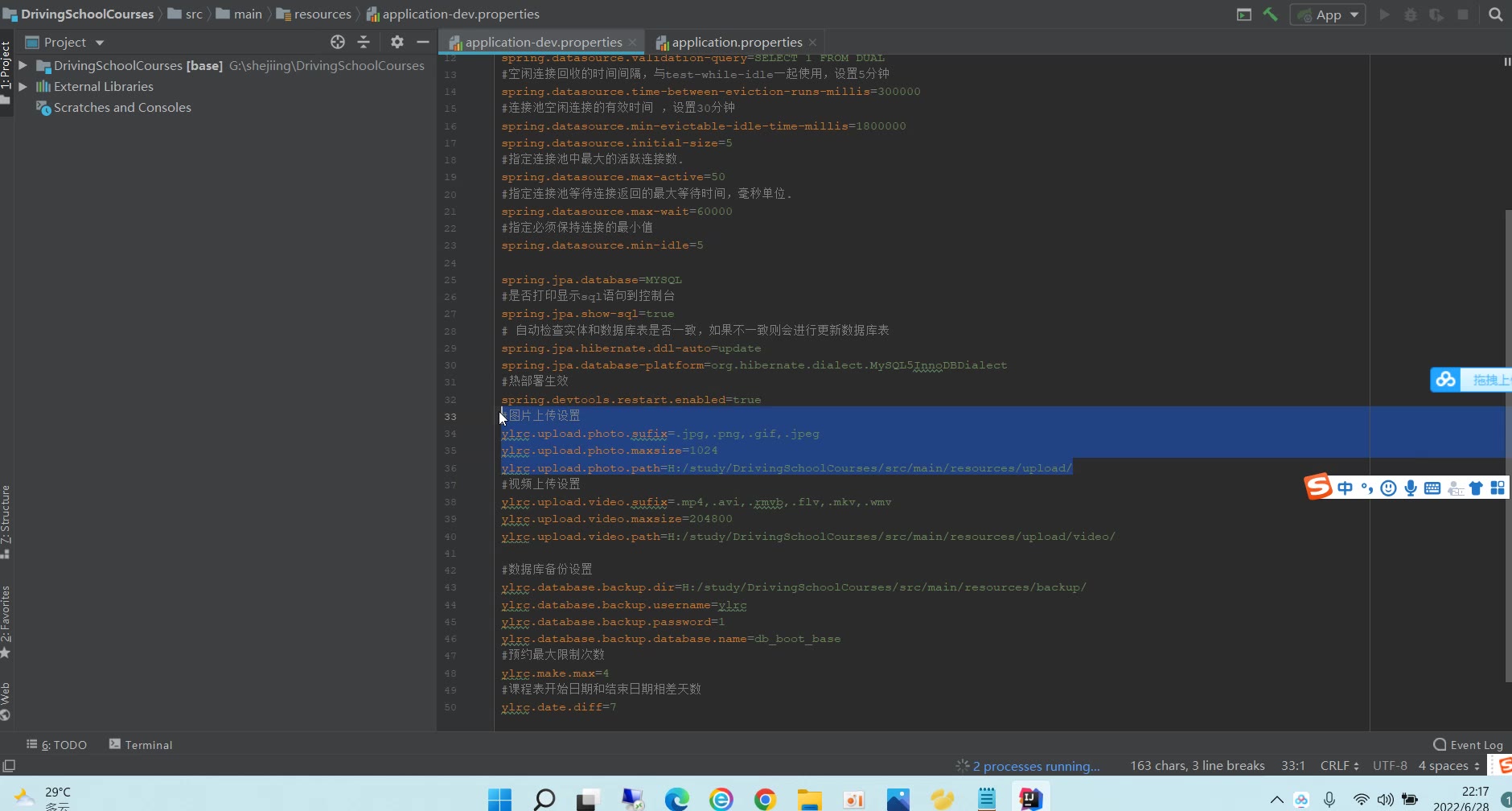
Task: Open Project panel settings gear
Action: pos(396,42)
